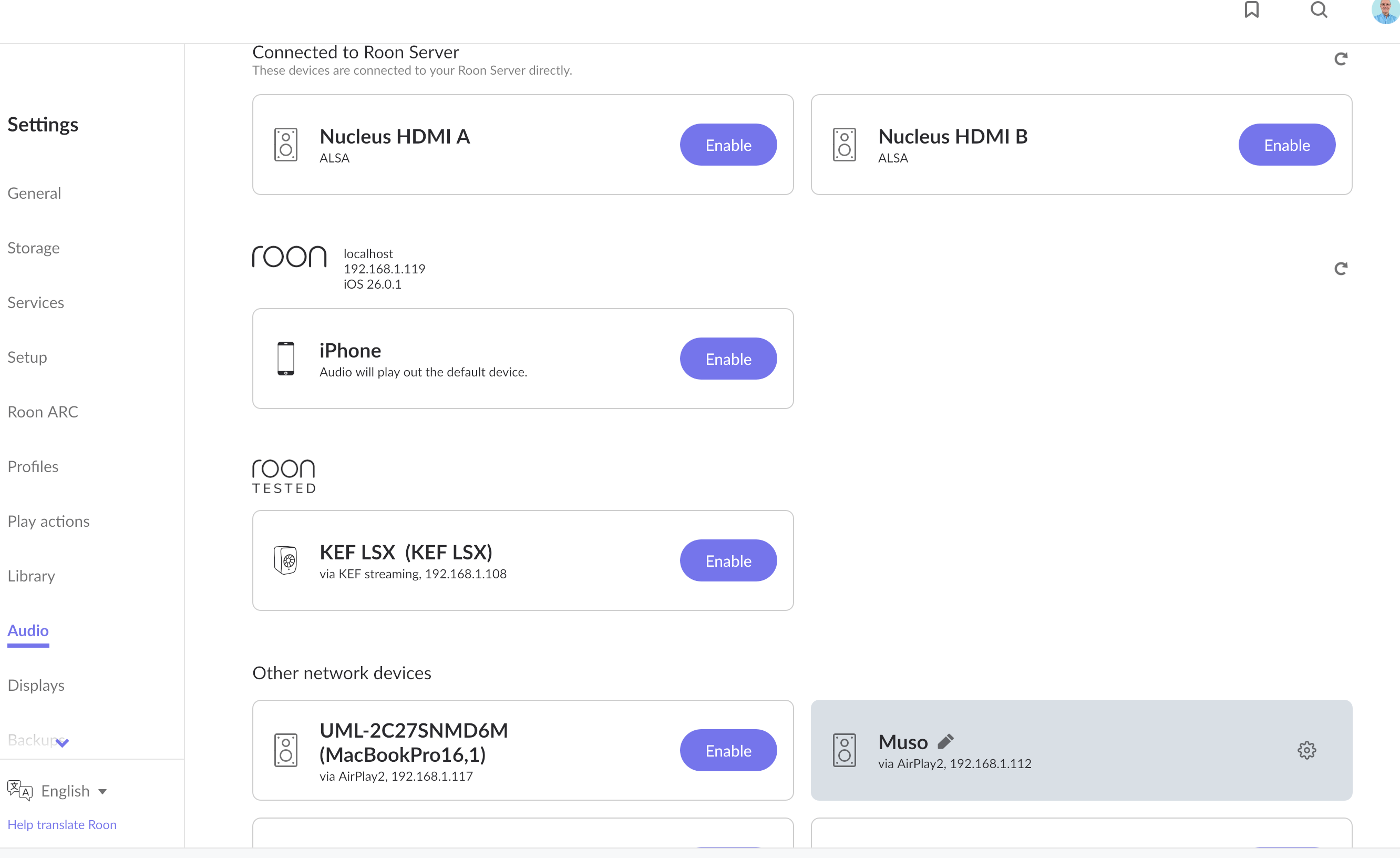Open search with the magnifier icon

(1319, 9)
